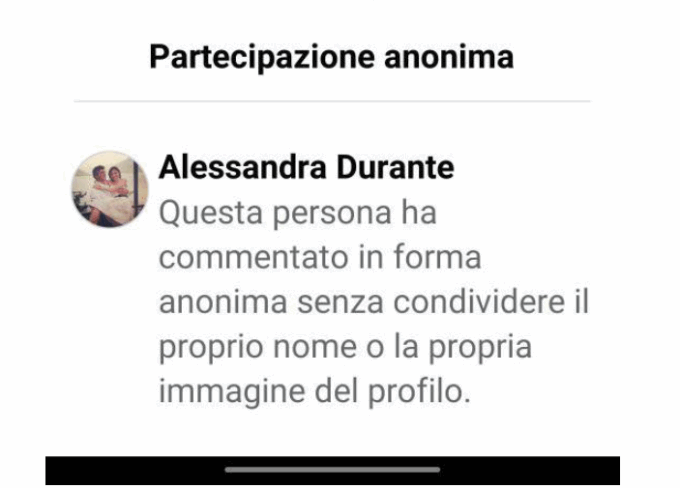Click the line 'immagine del profilo.'
The width and height of the screenshot is (680, 488).
[x=315, y=393]
